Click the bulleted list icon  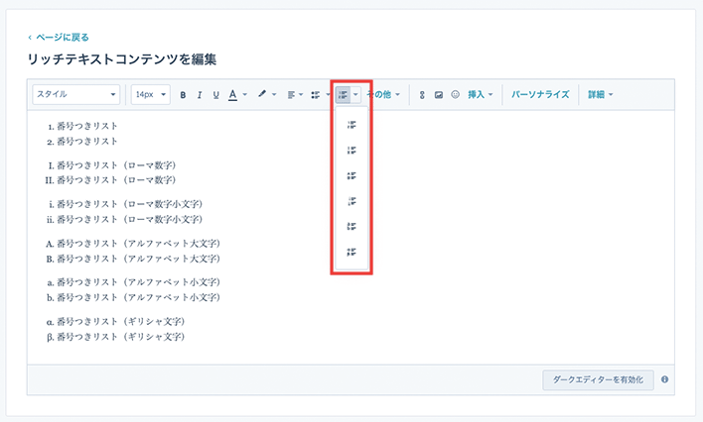coord(315,95)
